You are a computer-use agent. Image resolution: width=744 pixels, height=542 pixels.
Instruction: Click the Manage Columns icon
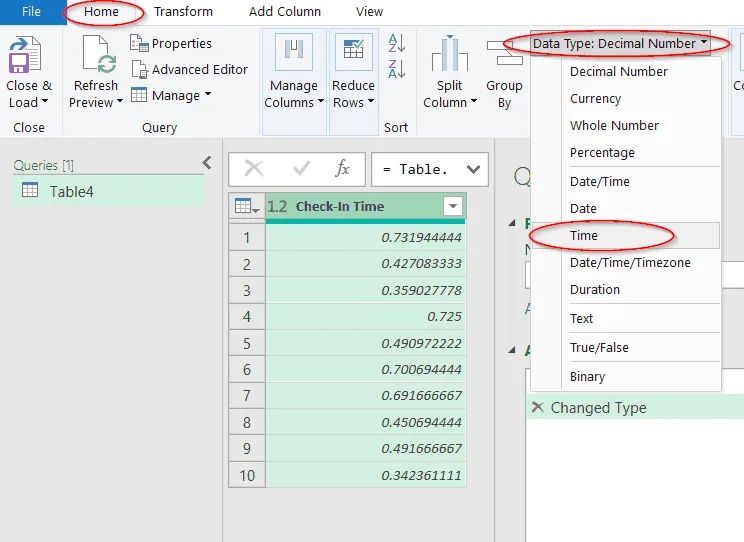coord(294,51)
